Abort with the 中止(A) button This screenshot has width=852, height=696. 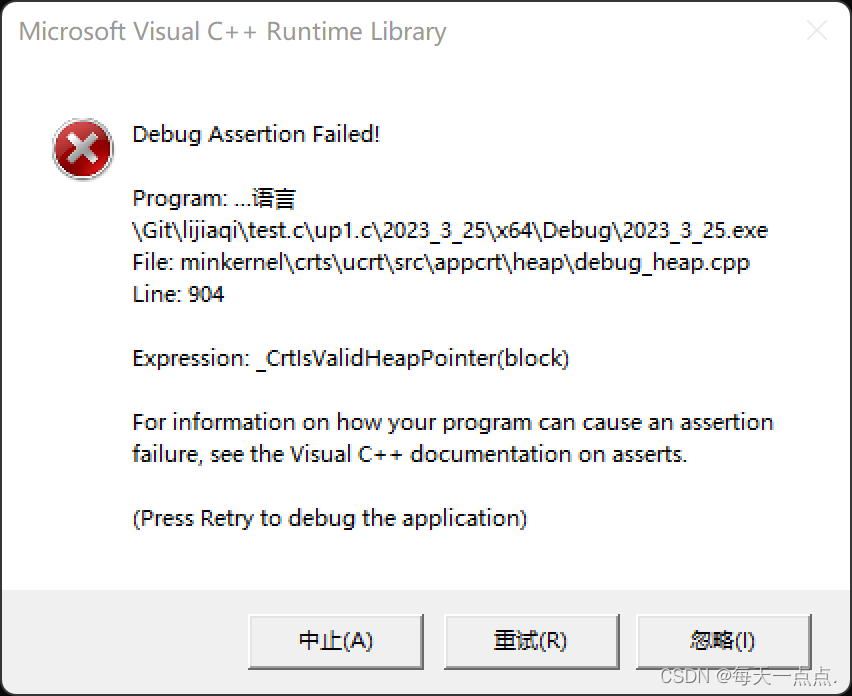pos(336,641)
